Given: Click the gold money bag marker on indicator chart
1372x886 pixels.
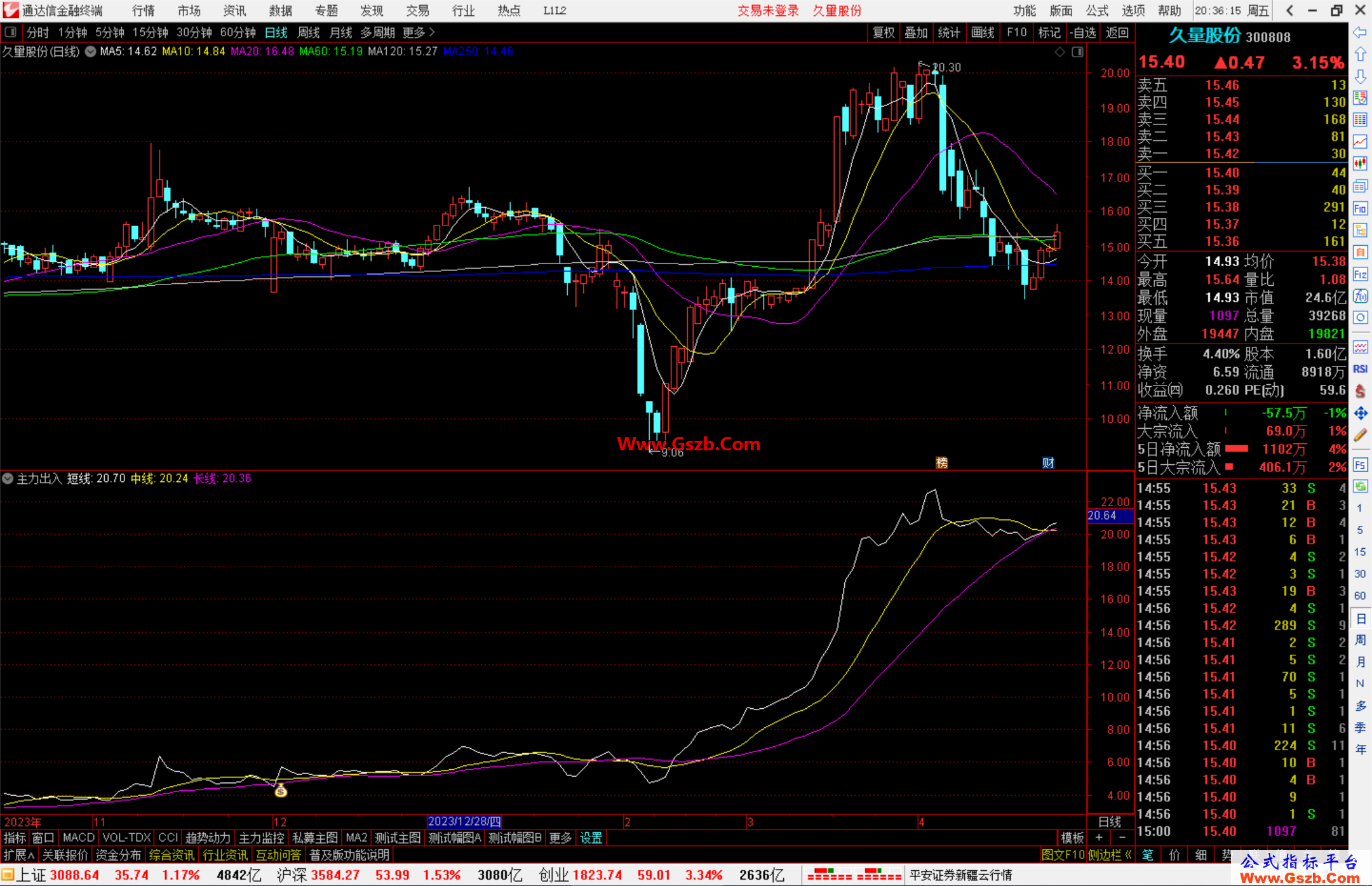Looking at the screenshot, I should tap(281, 791).
